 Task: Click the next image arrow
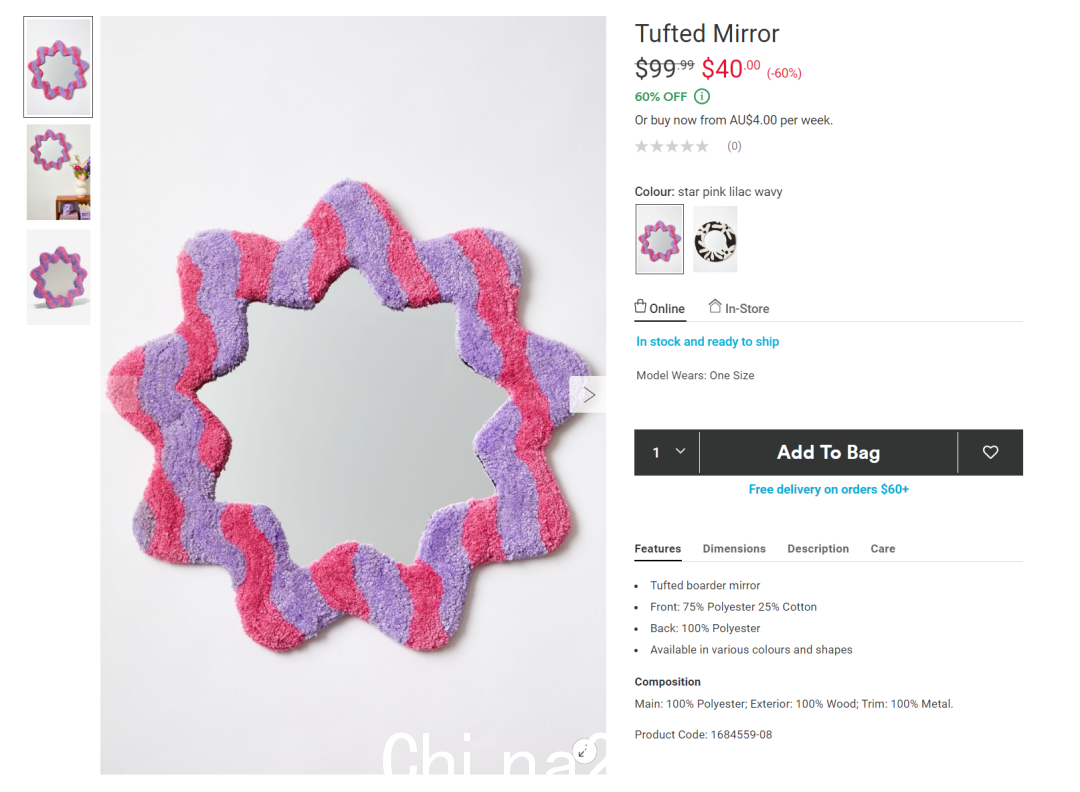tap(588, 395)
